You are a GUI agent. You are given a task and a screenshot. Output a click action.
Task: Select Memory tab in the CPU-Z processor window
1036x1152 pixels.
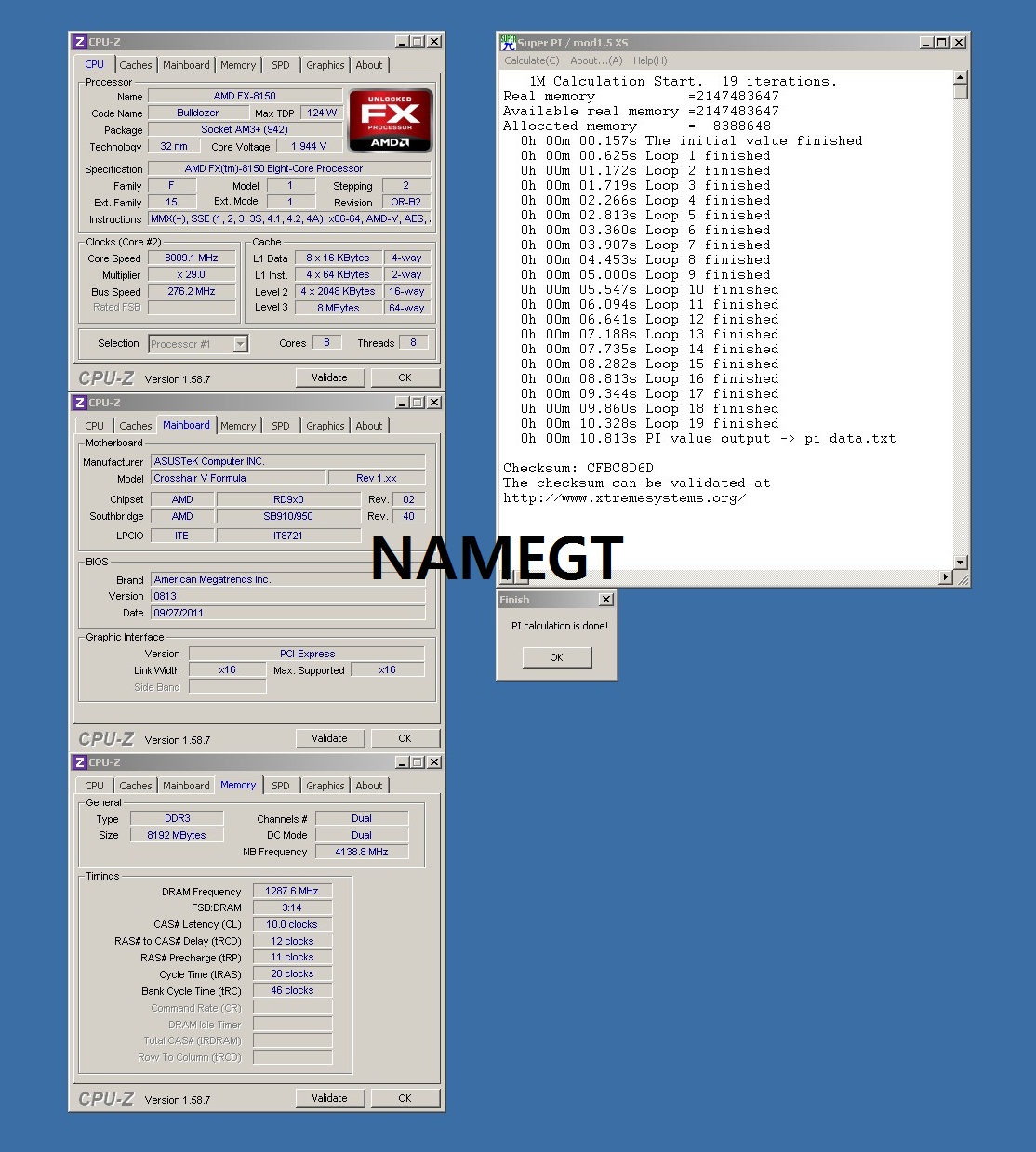pyautogui.click(x=238, y=65)
